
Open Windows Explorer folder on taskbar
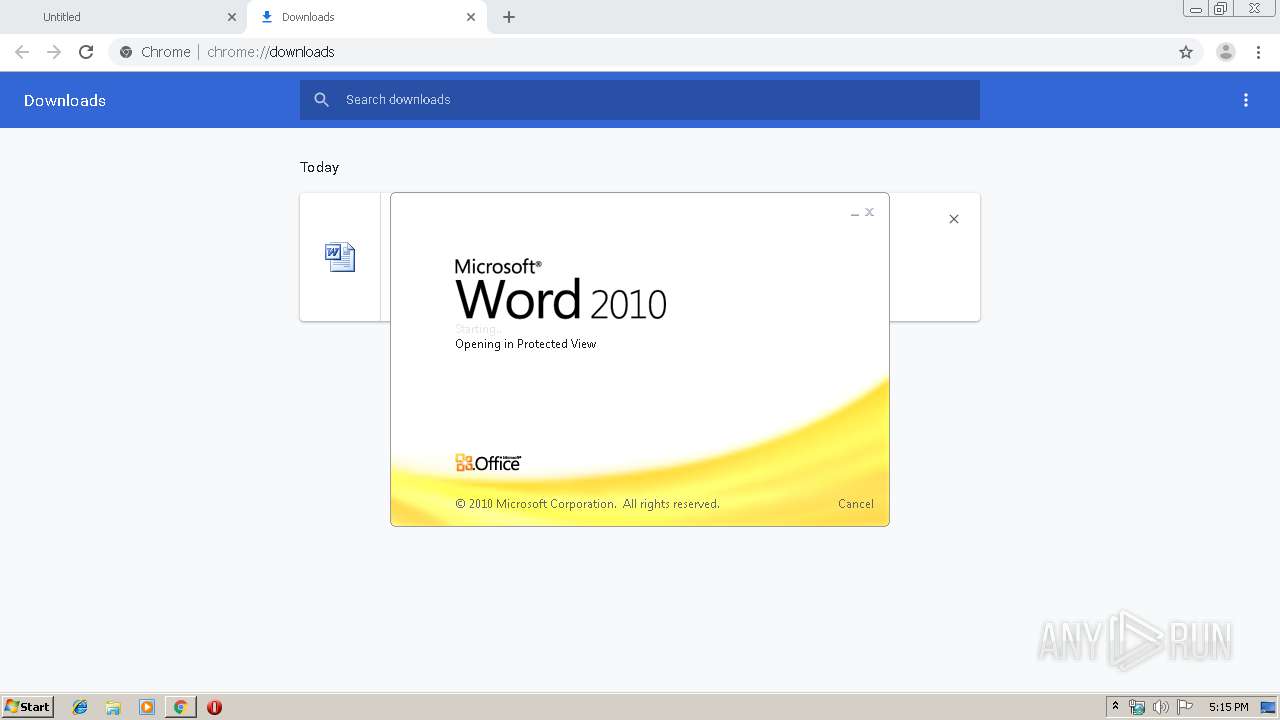[113, 707]
